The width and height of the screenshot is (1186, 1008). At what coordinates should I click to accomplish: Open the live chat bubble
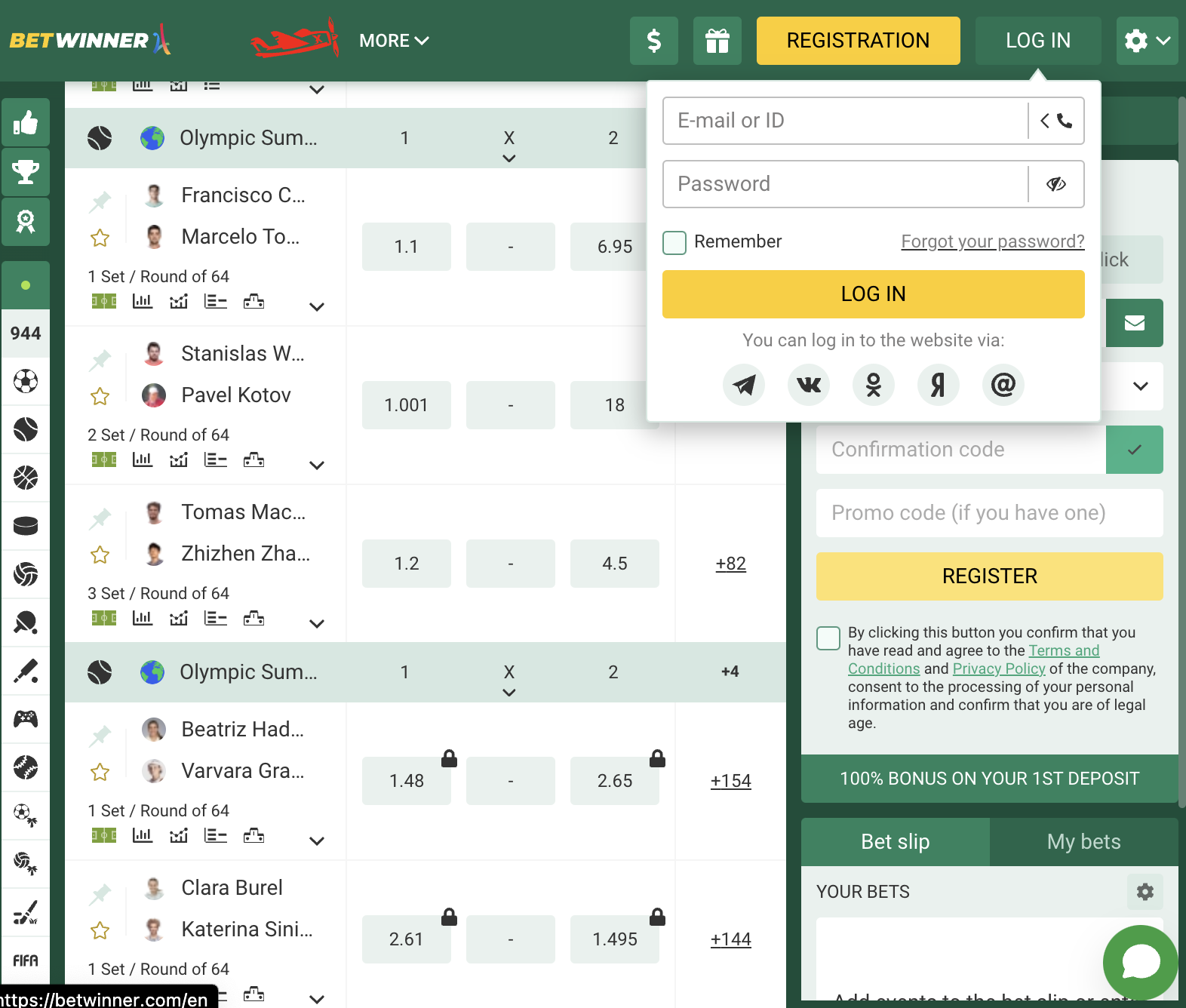pyautogui.click(x=1140, y=962)
